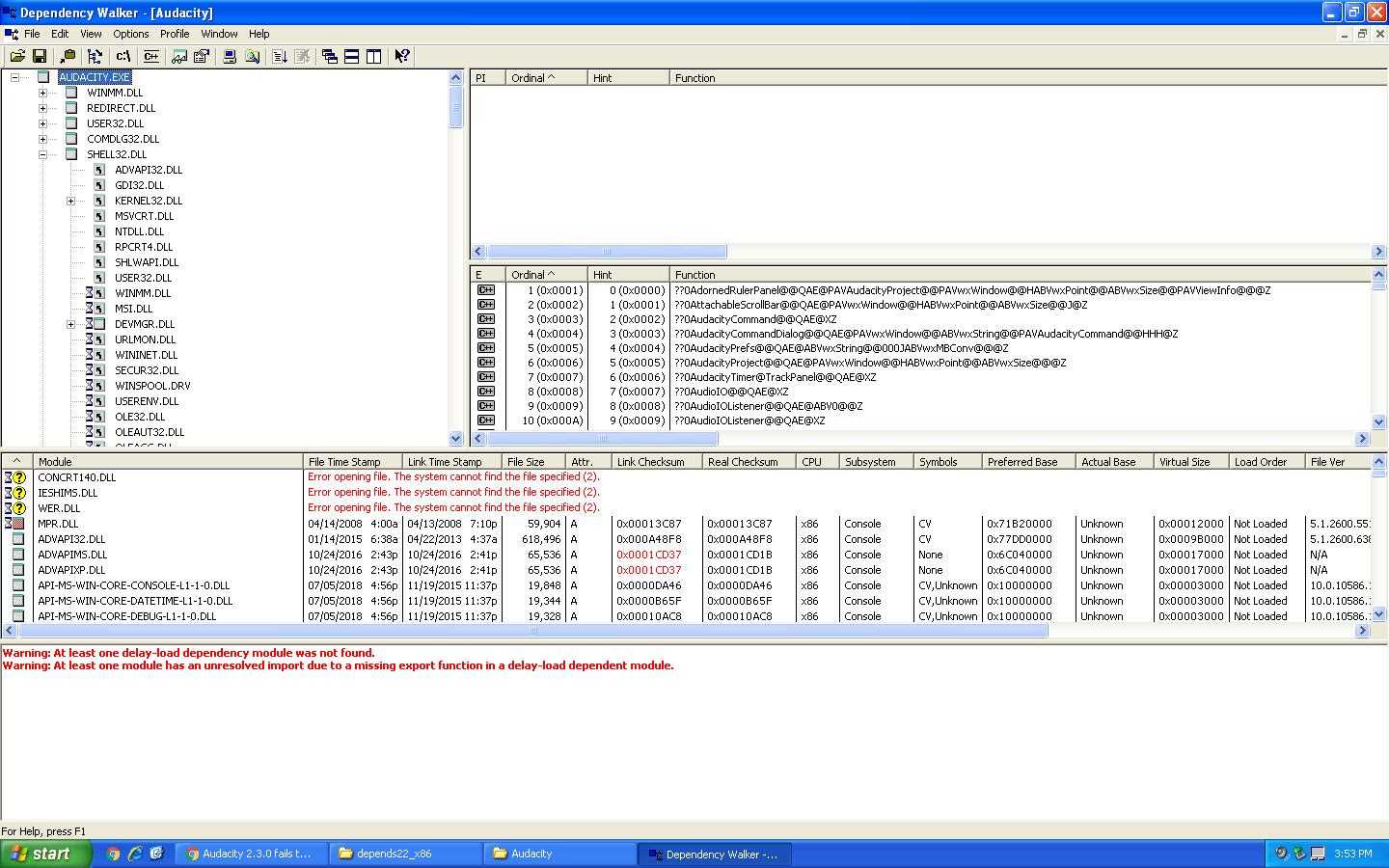Sort exports by Function column header
Image resolution: width=1389 pixels, height=868 pixels.
(x=1021, y=275)
